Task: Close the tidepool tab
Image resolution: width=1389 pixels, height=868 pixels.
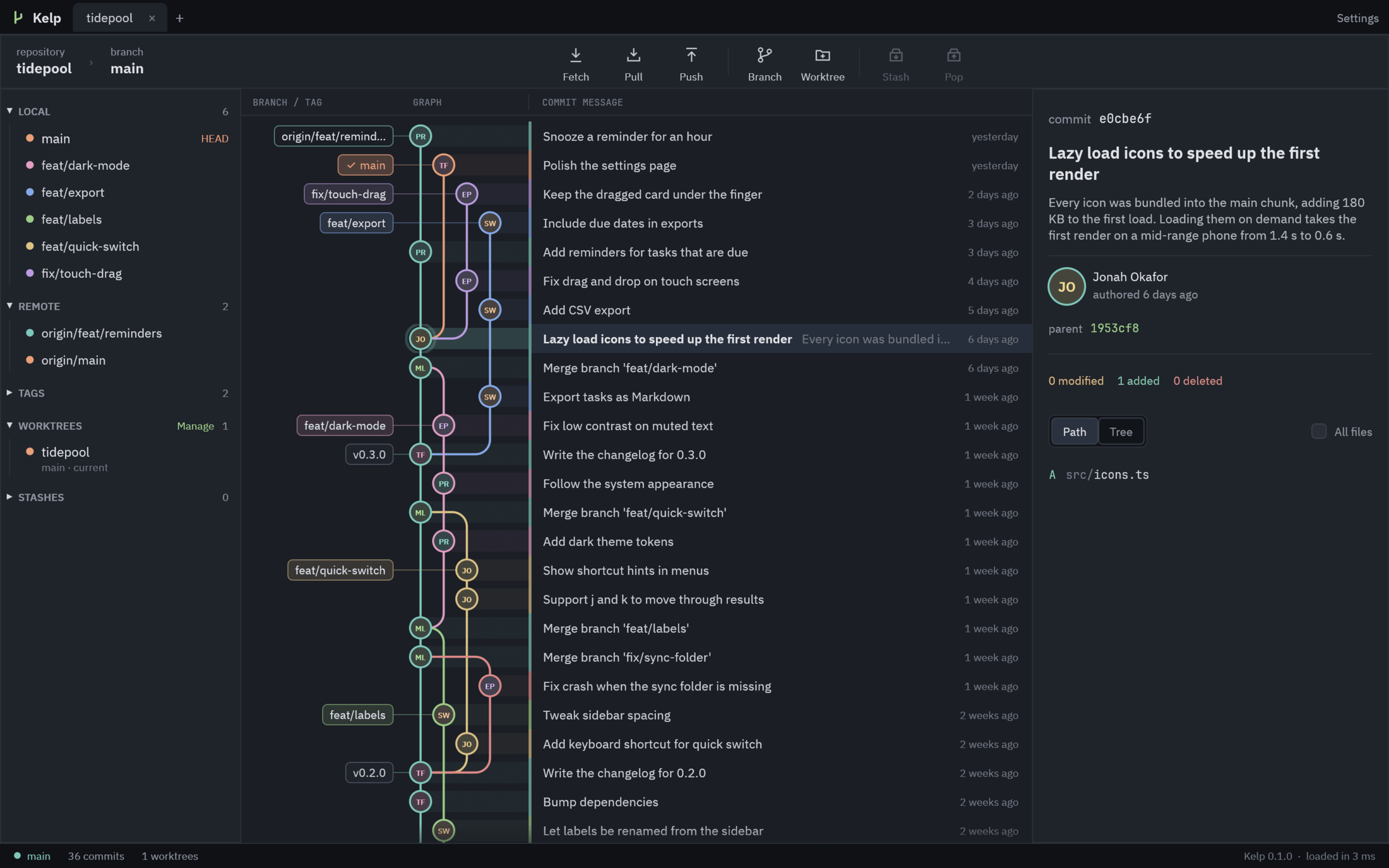Action: (x=152, y=18)
